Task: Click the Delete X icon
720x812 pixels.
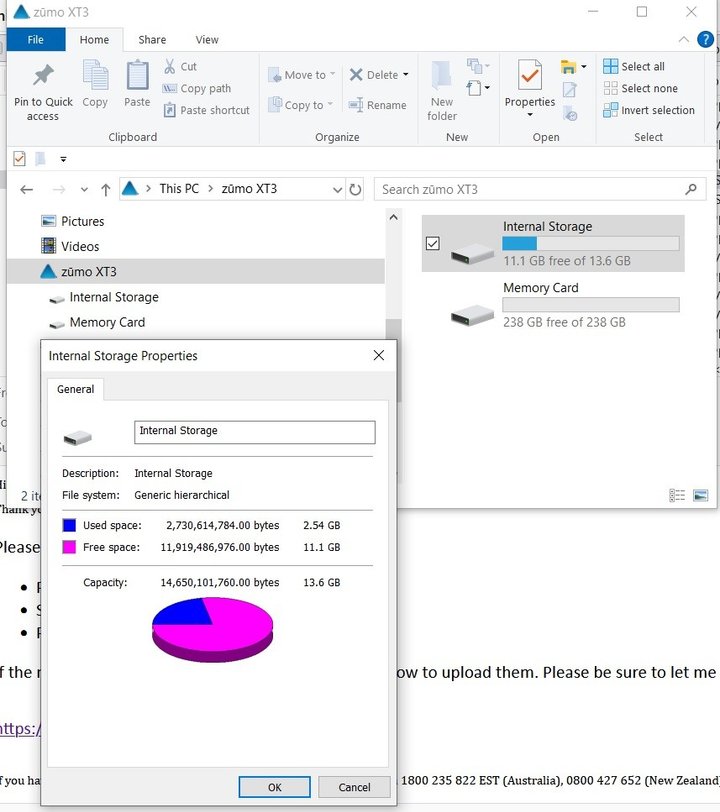Action: [x=356, y=75]
